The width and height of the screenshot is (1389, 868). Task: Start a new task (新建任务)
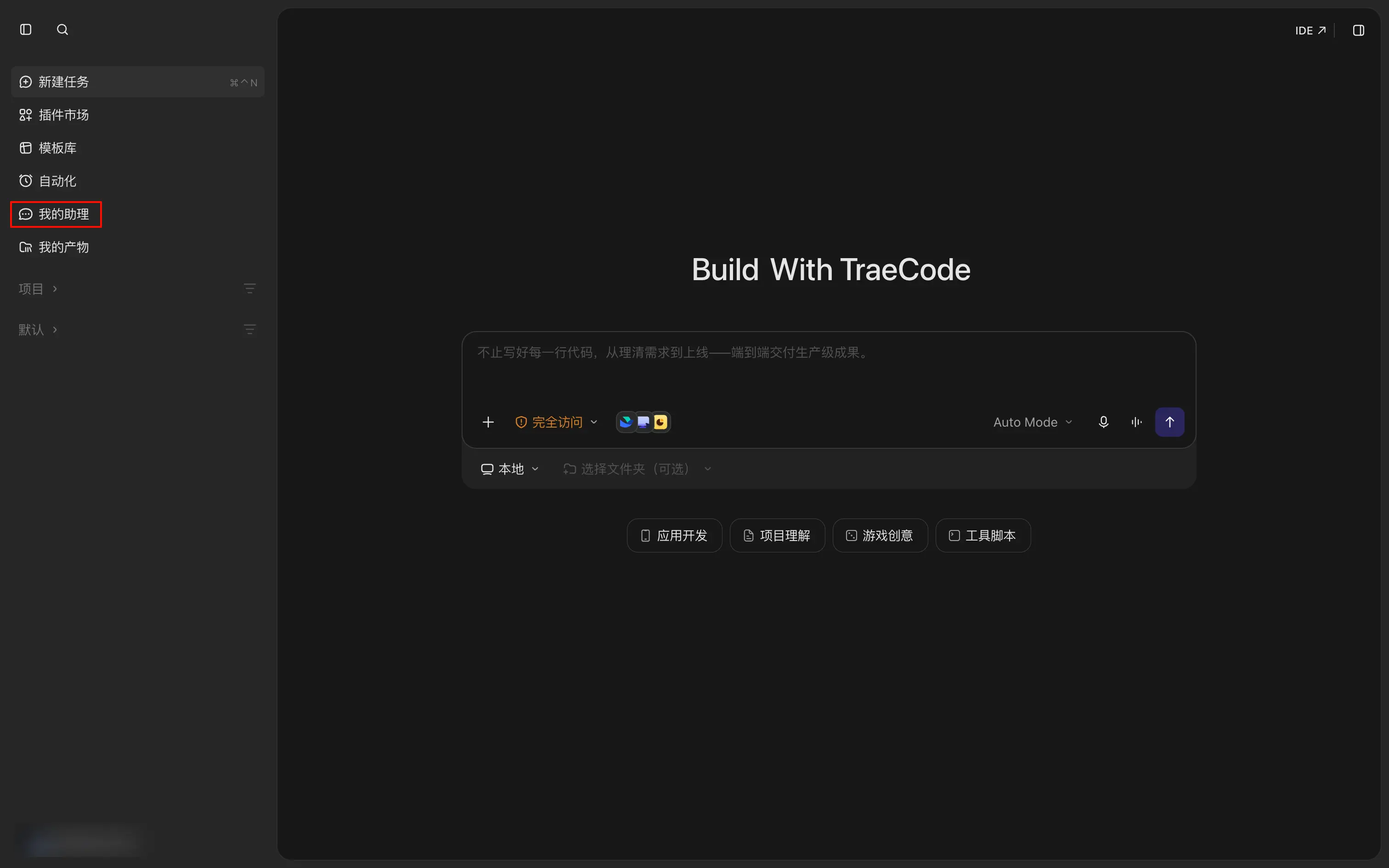(138, 82)
